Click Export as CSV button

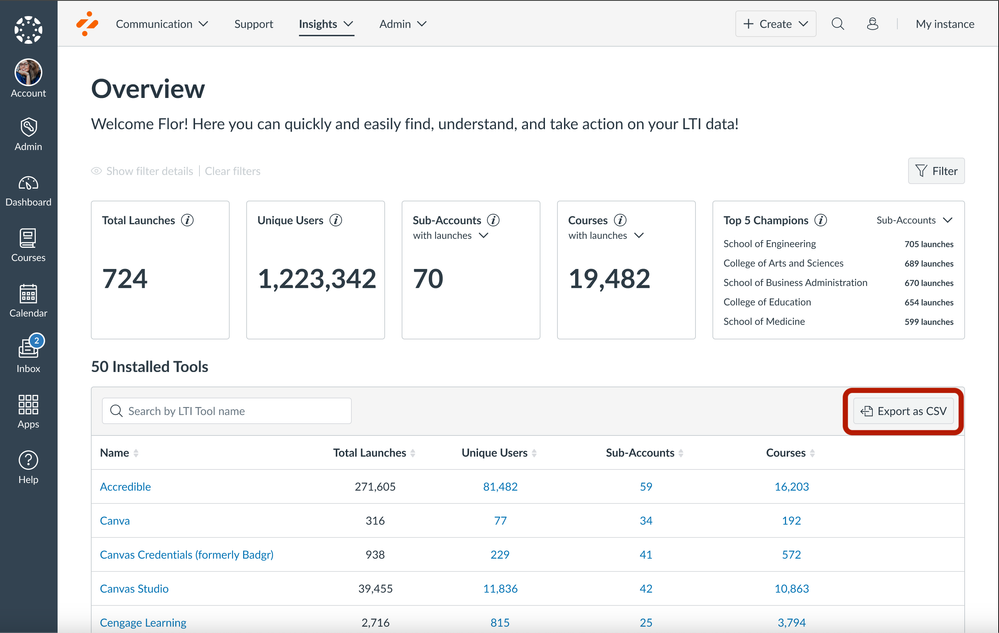tap(904, 411)
